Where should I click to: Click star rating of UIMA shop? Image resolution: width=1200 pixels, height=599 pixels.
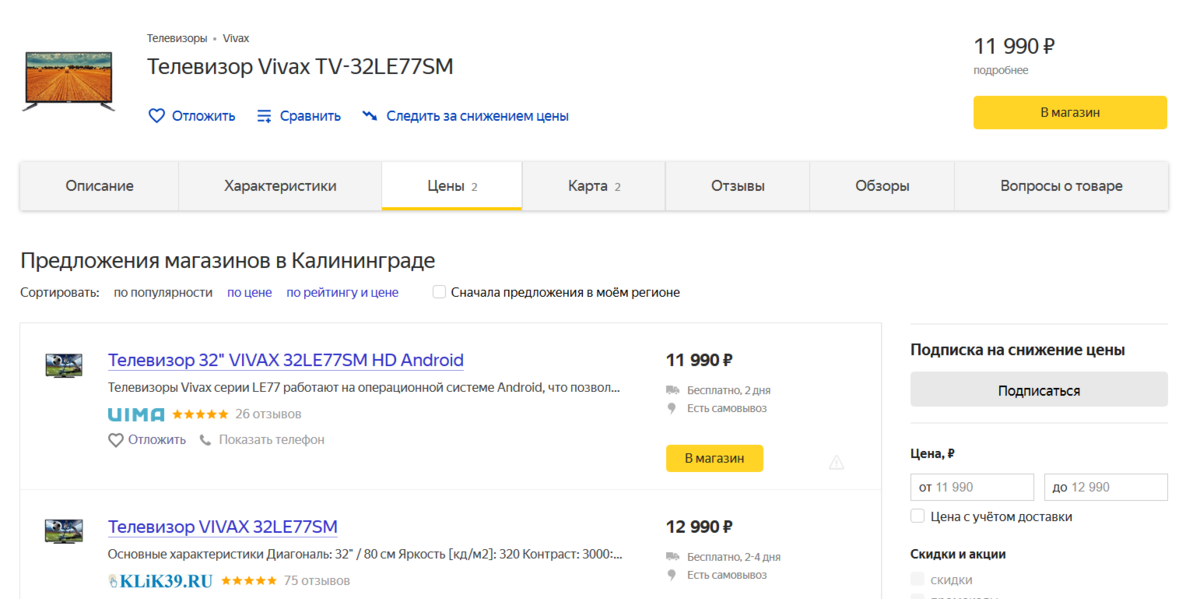(200, 414)
